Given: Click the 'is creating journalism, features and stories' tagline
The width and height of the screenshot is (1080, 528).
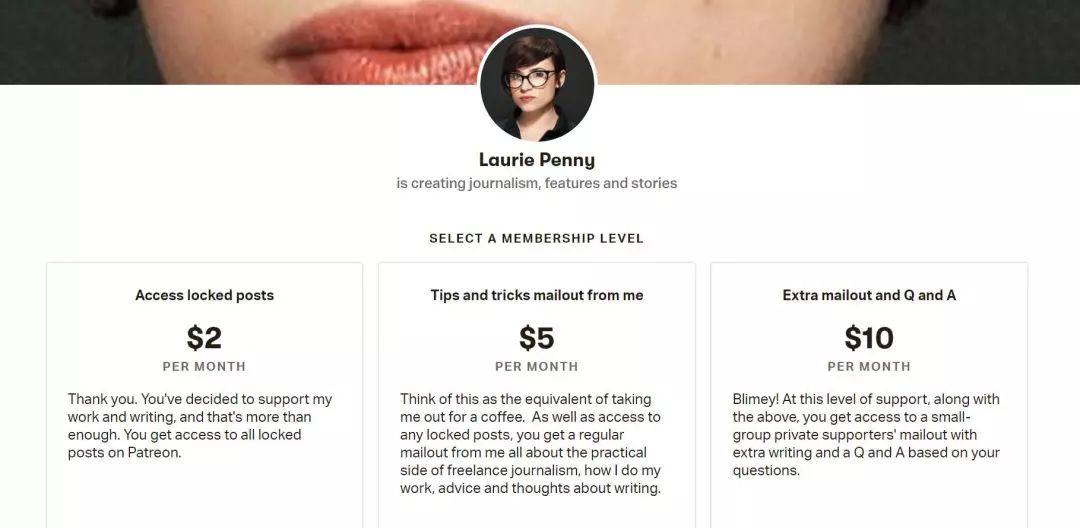Looking at the screenshot, I should point(537,184).
